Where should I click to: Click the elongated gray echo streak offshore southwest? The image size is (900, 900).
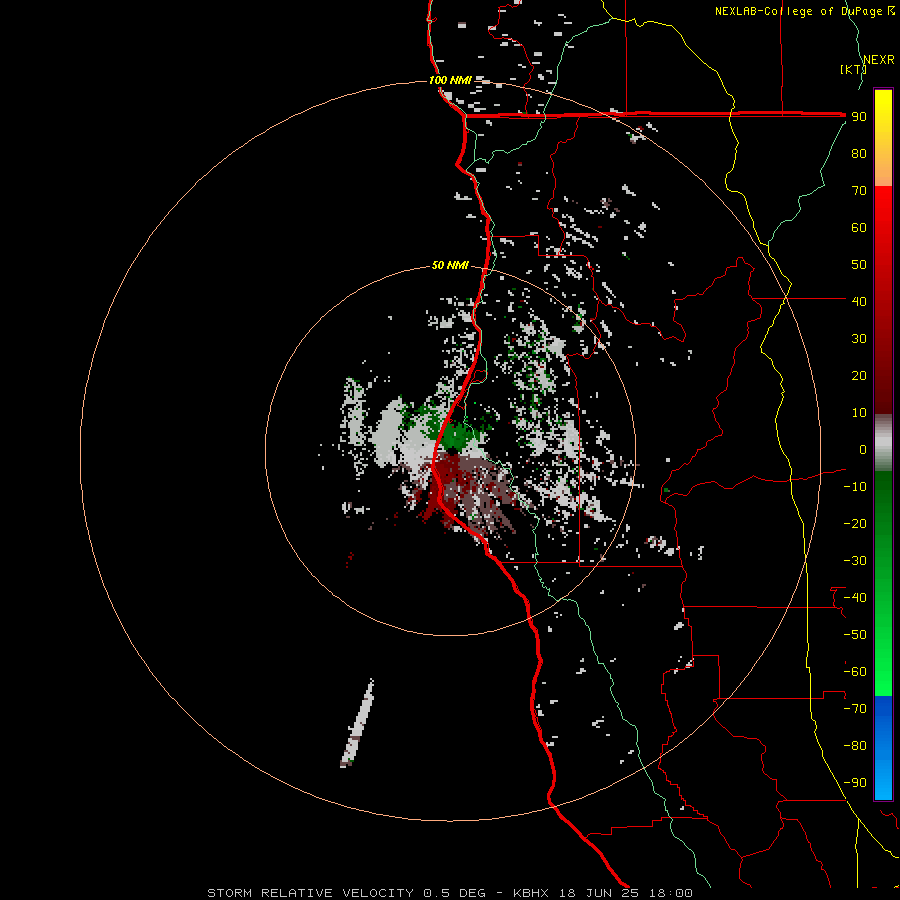(357, 723)
